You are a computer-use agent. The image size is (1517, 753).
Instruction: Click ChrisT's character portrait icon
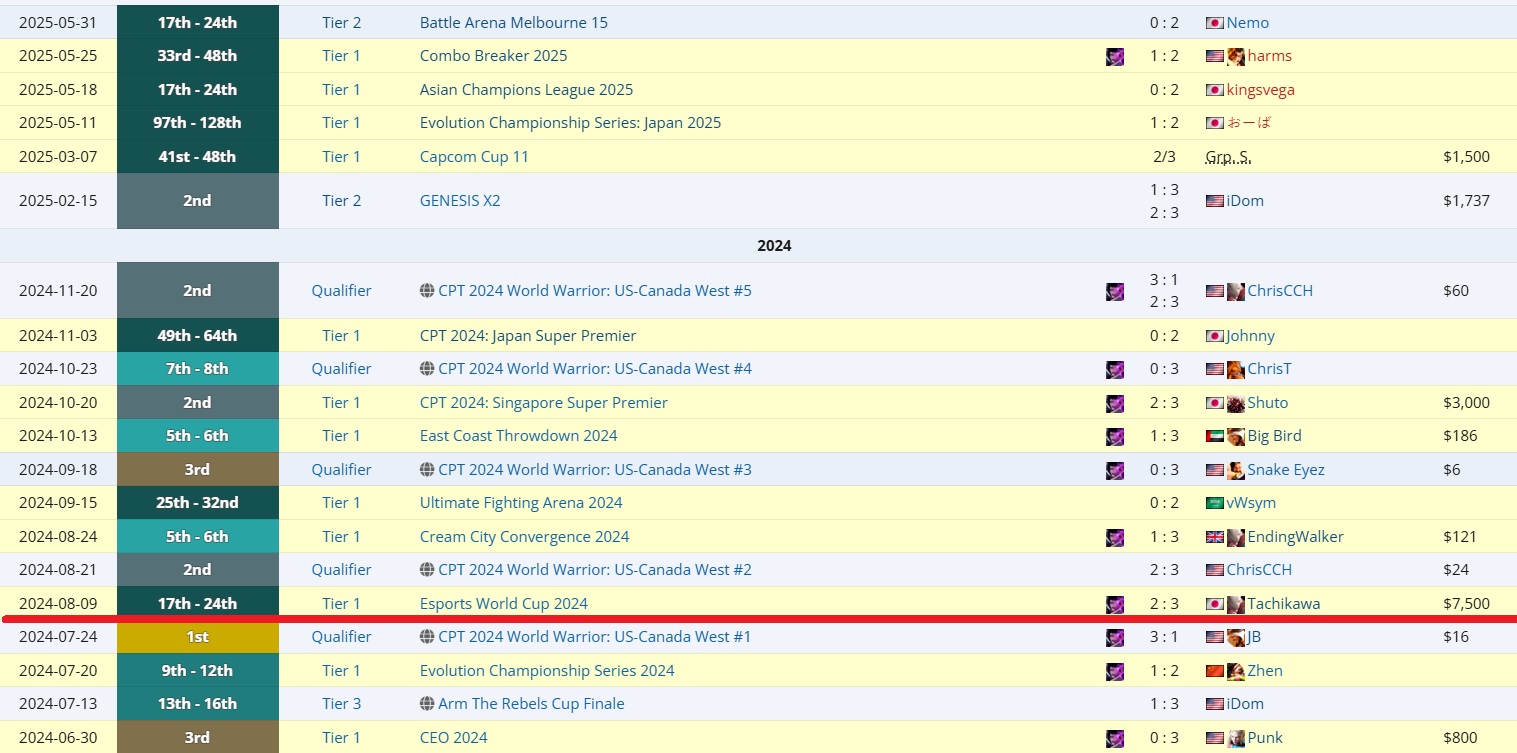[x=1236, y=370]
